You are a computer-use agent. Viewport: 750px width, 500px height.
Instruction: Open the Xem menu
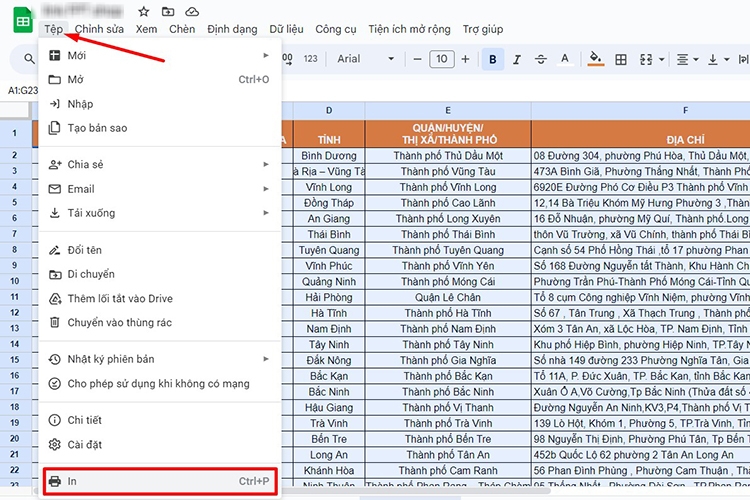point(146,29)
